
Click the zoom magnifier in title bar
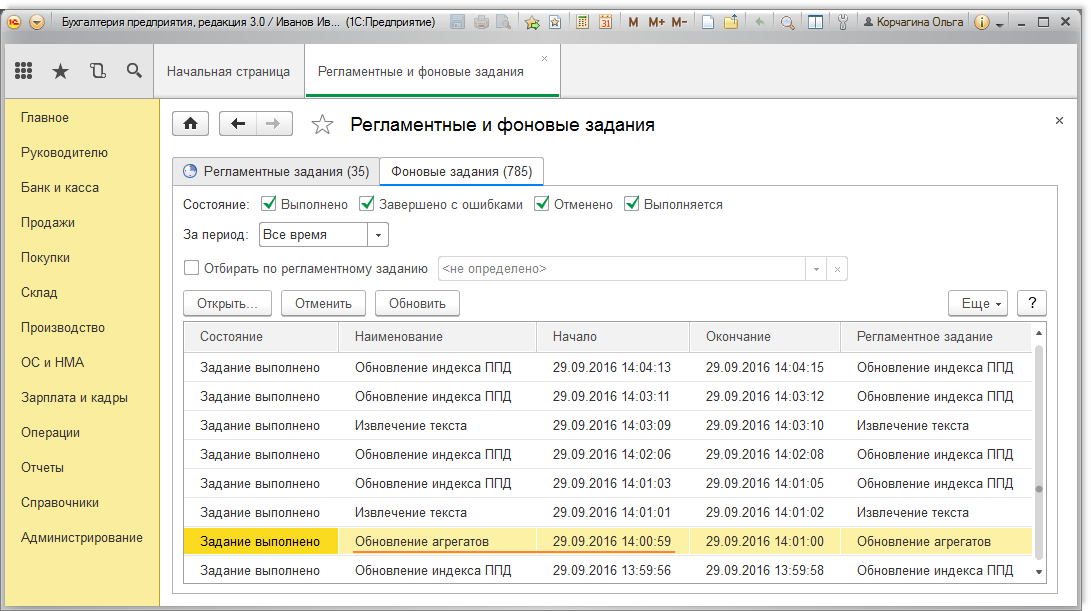point(788,22)
